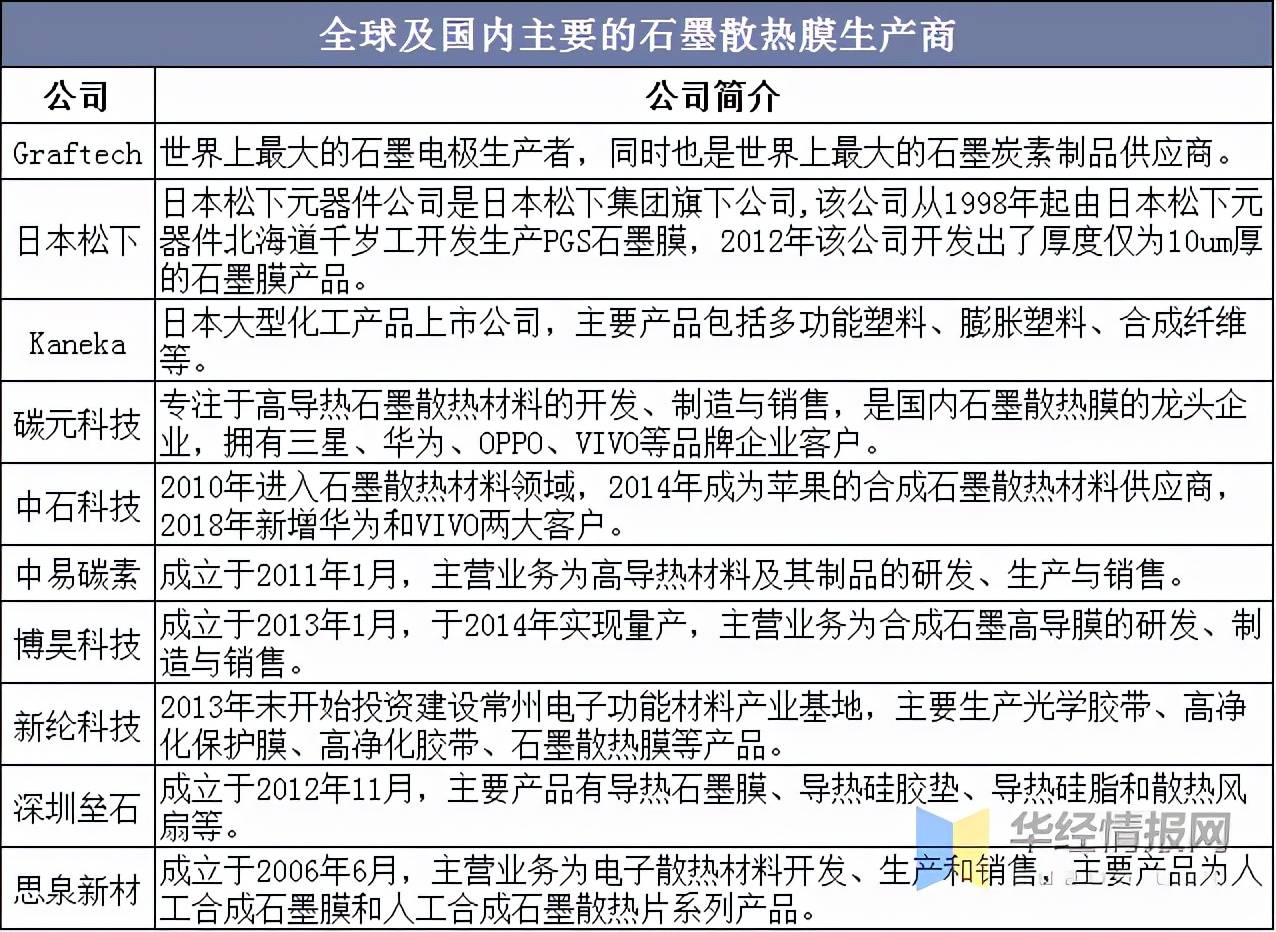The height and width of the screenshot is (932, 1276).
Task: Click description starting 成立于2006年6月
Action: click(714, 888)
